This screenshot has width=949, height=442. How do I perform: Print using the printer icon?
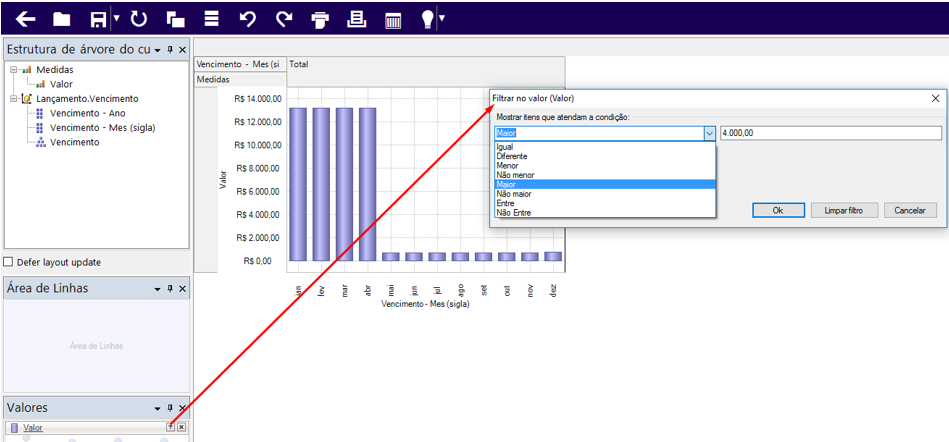tap(320, 20)
